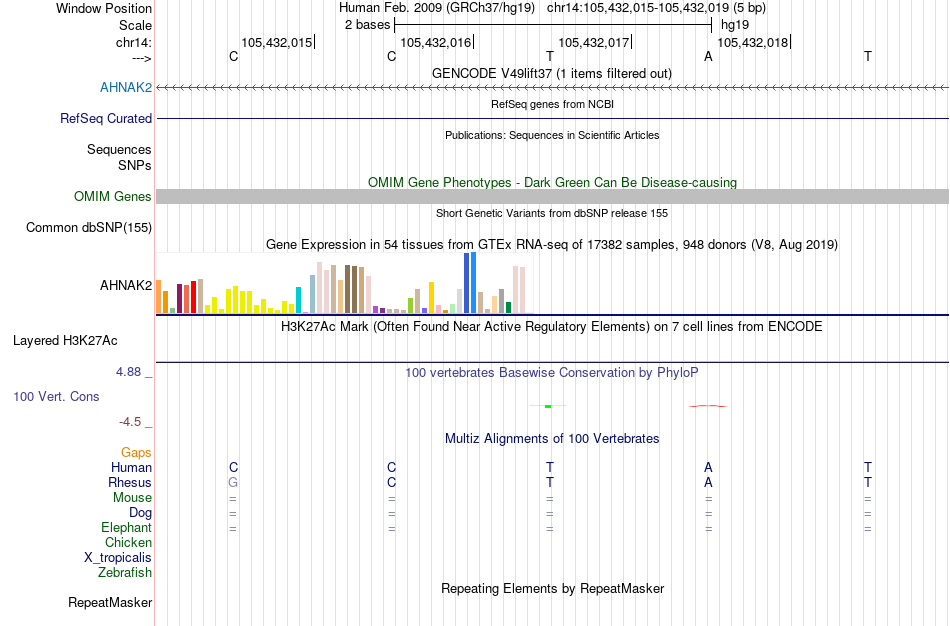Click base A in the Human alignment row
The height and width of the screenshot is (626, 950).
point(708,467)
